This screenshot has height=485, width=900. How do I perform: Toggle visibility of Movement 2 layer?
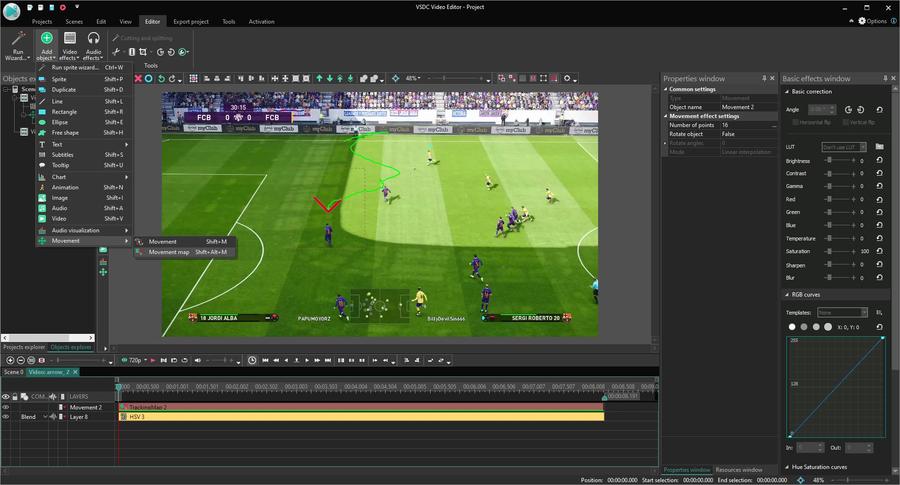pos(6,408)
